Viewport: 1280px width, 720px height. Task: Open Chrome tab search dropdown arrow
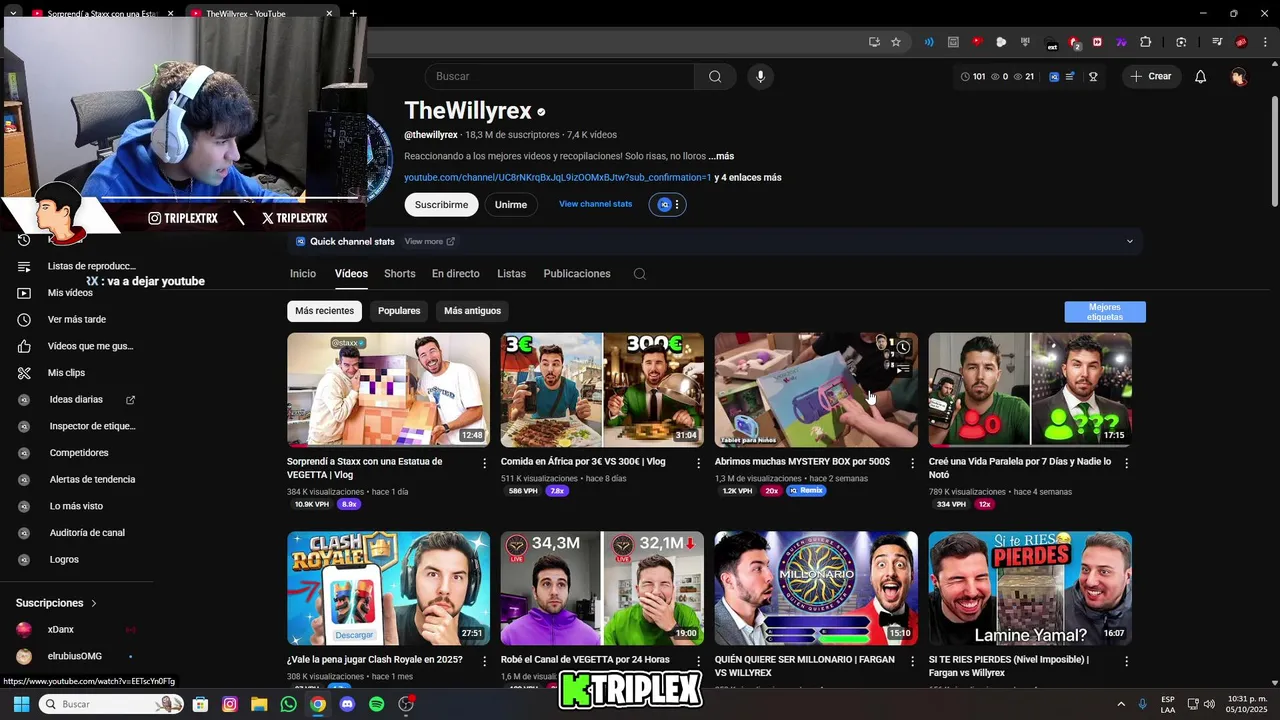[x=12, y=13]
